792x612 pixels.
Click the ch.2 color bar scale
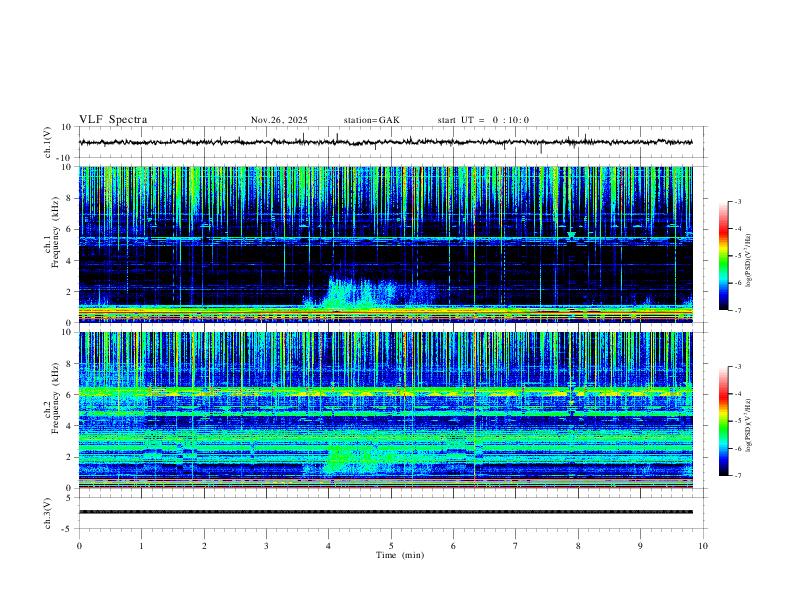coord(723,421)
